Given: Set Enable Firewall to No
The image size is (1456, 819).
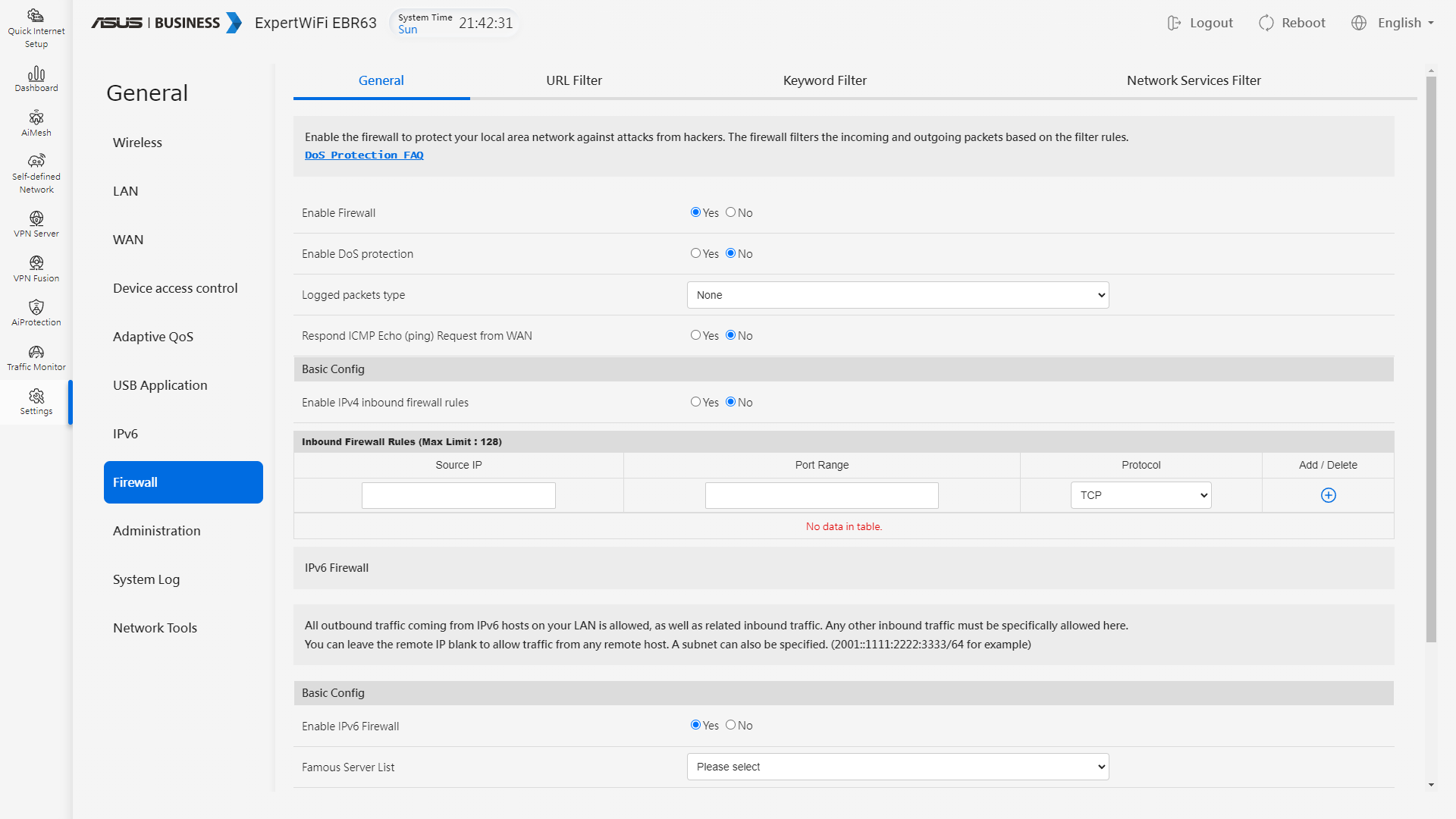Looking at the screenshot, I should coord(730,212).
